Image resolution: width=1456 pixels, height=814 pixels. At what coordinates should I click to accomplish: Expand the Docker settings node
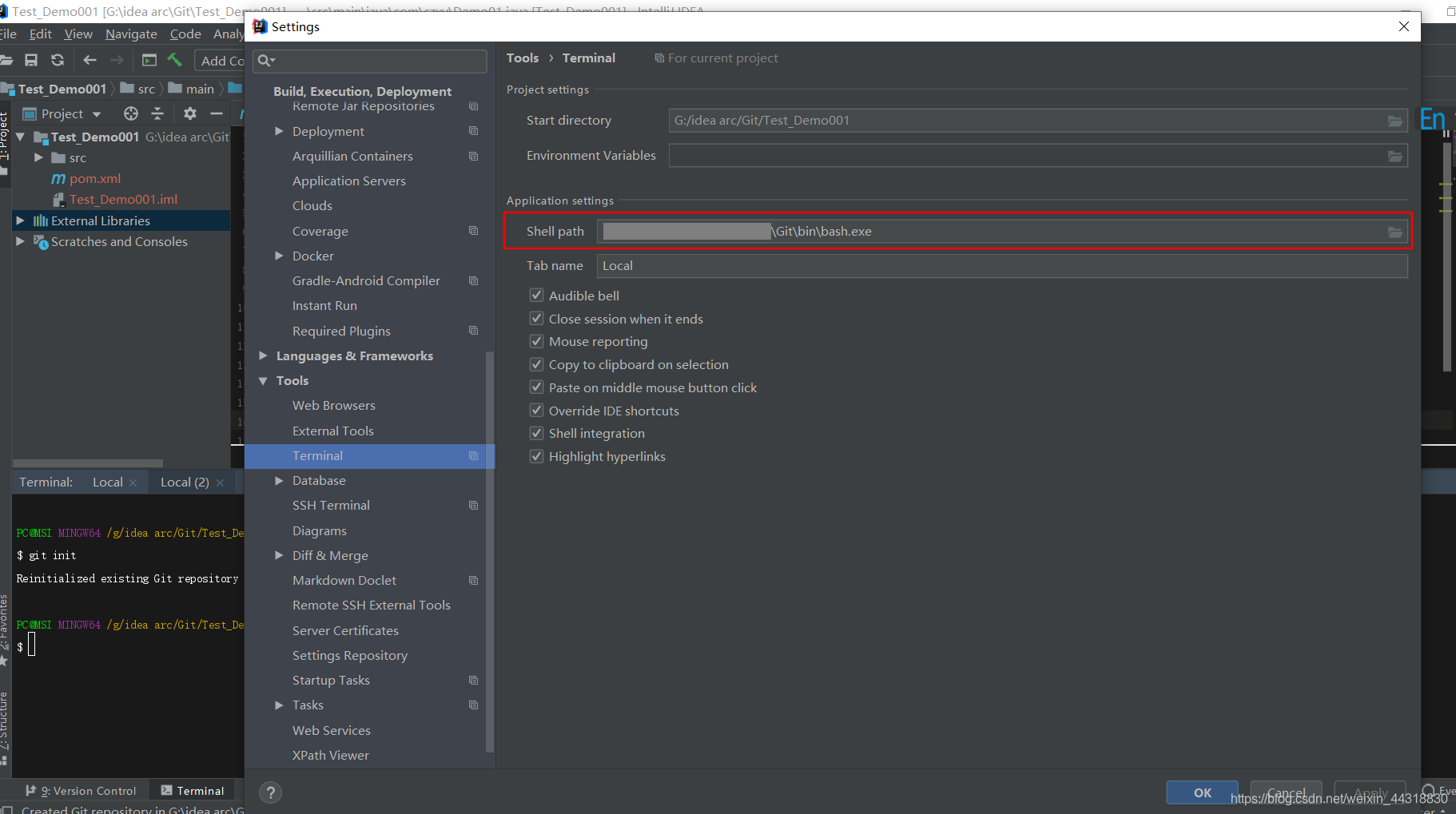click(279, 256)
